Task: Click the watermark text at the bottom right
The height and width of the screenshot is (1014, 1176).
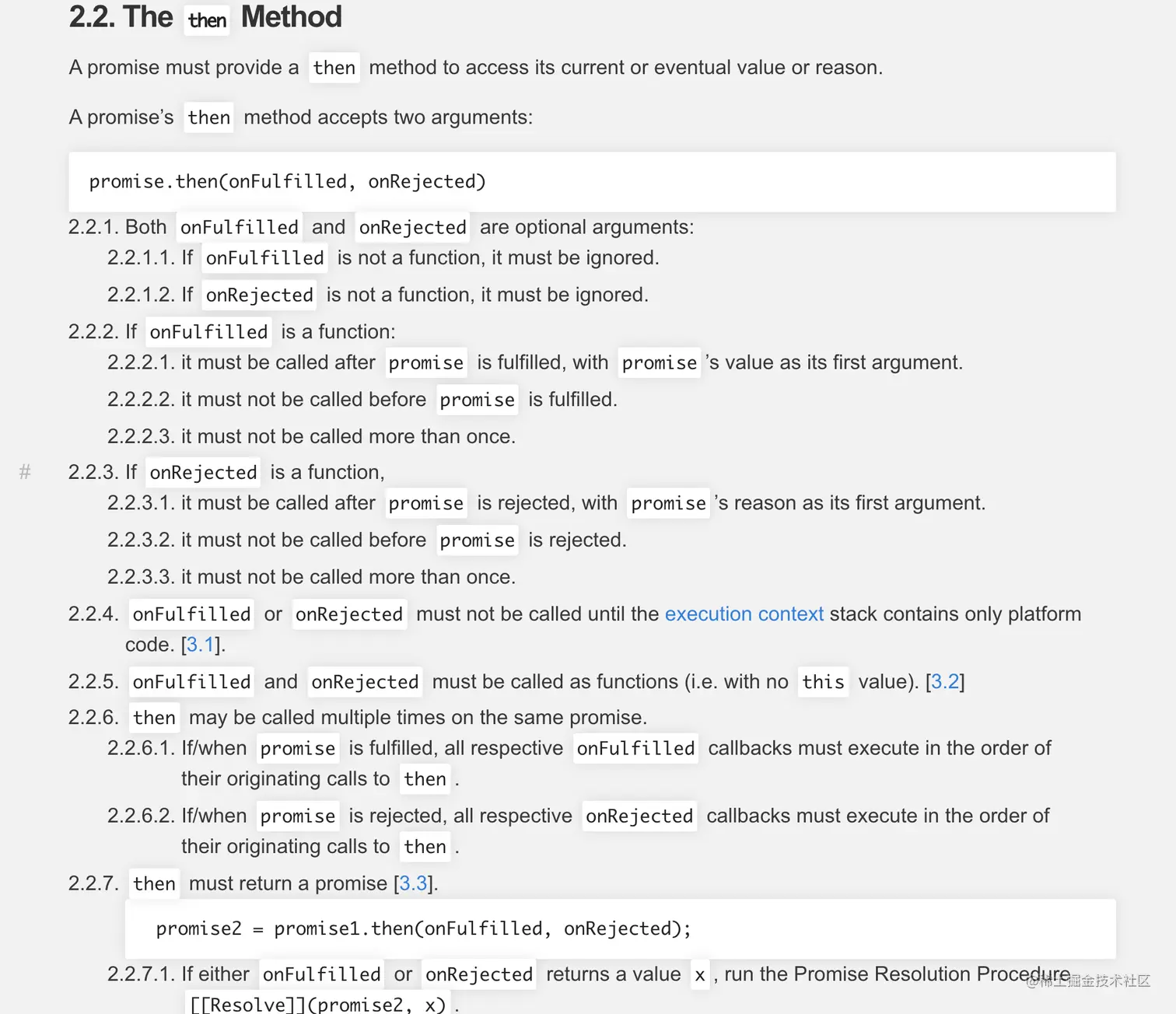Action: point(1089,981)
